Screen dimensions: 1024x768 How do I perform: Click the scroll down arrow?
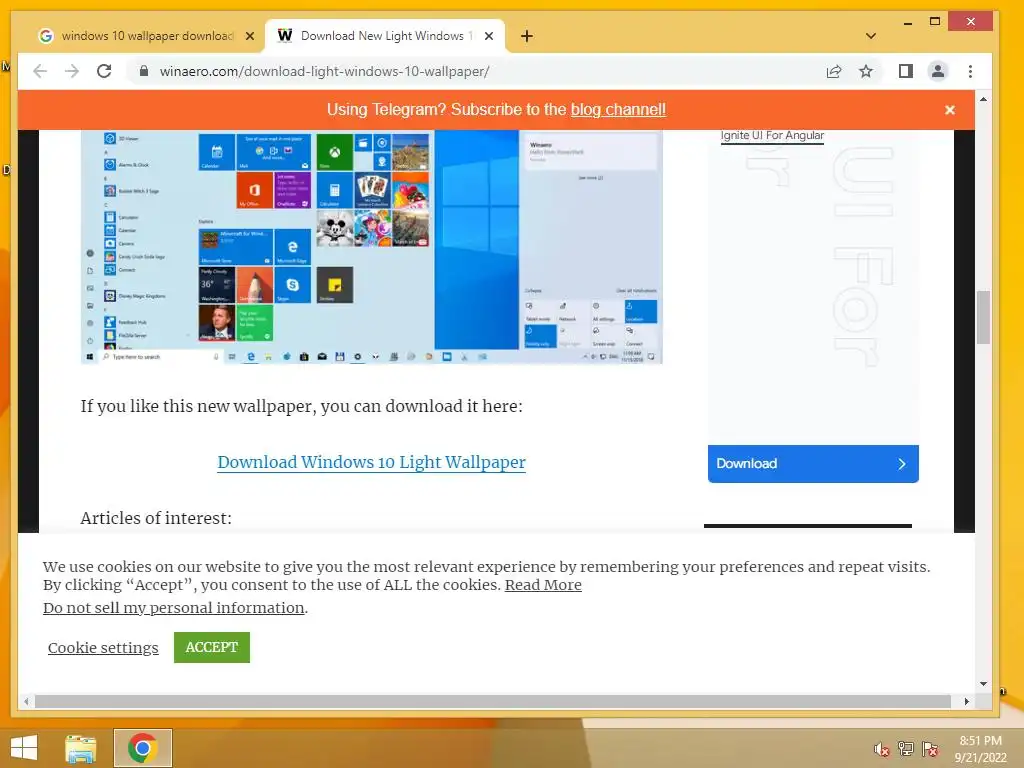[x=984, y=684]
